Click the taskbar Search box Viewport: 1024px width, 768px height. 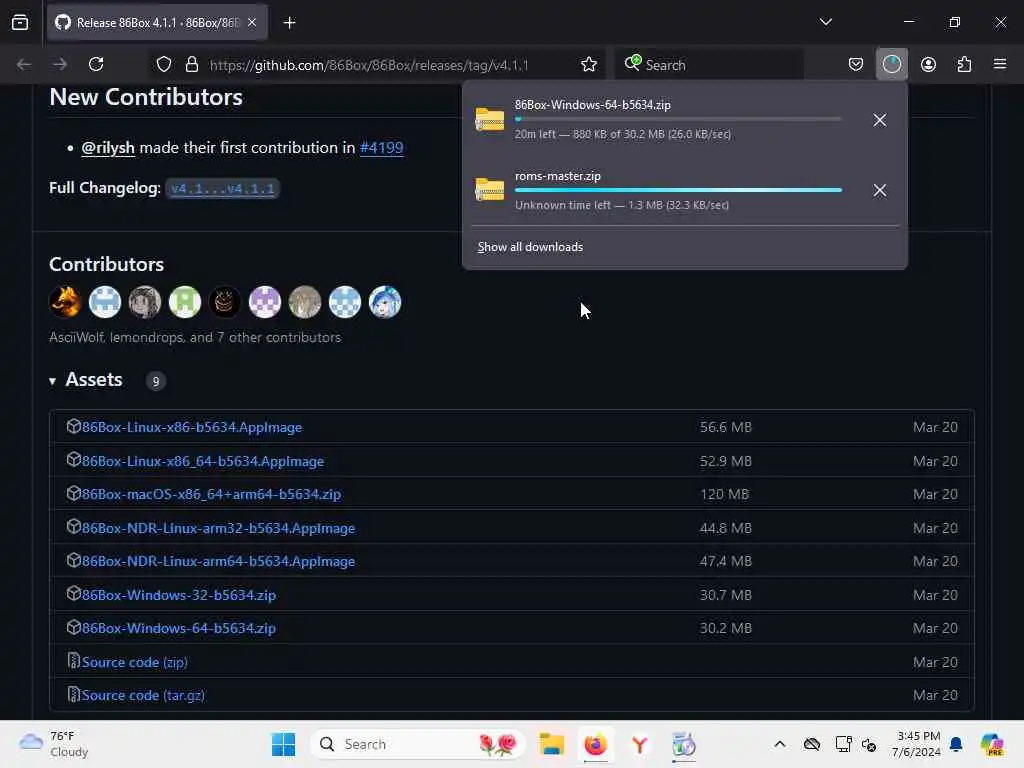point(417,744)
